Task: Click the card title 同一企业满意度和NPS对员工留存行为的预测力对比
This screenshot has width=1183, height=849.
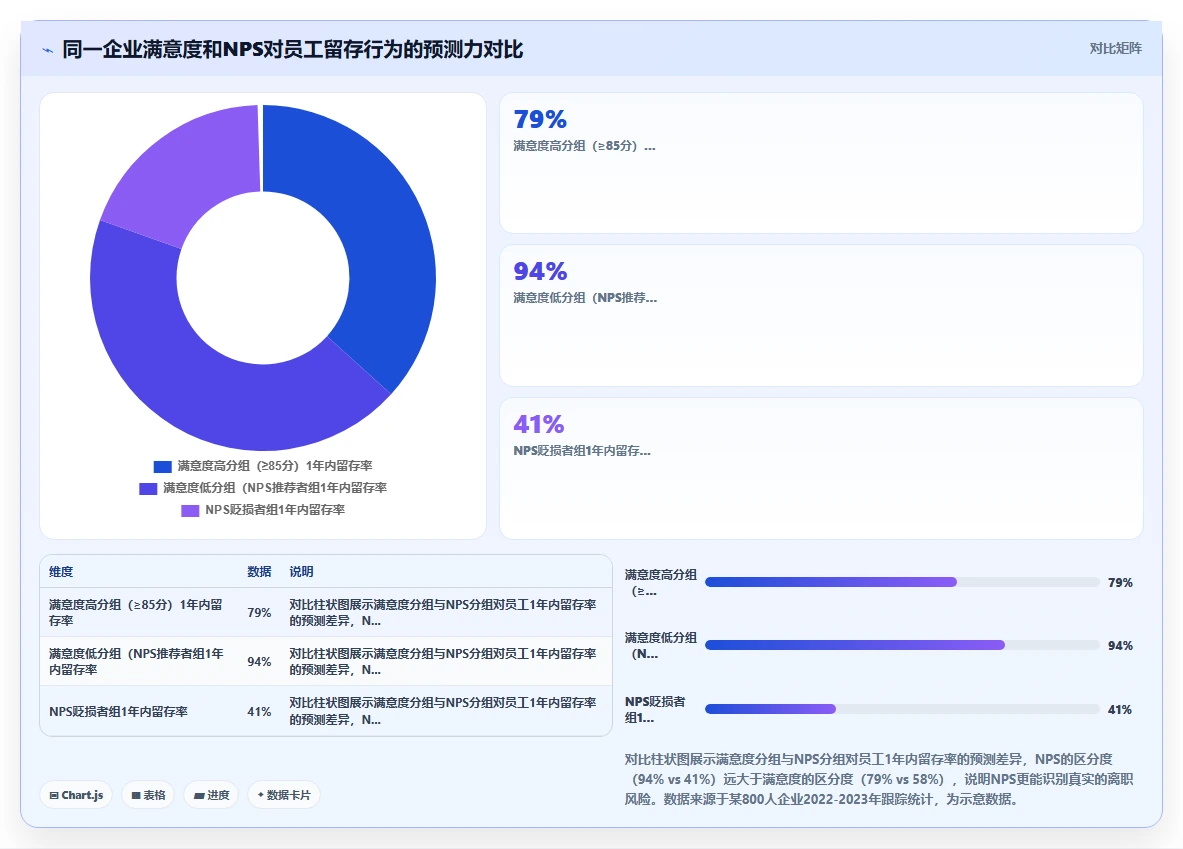Action: coord(293,49)
